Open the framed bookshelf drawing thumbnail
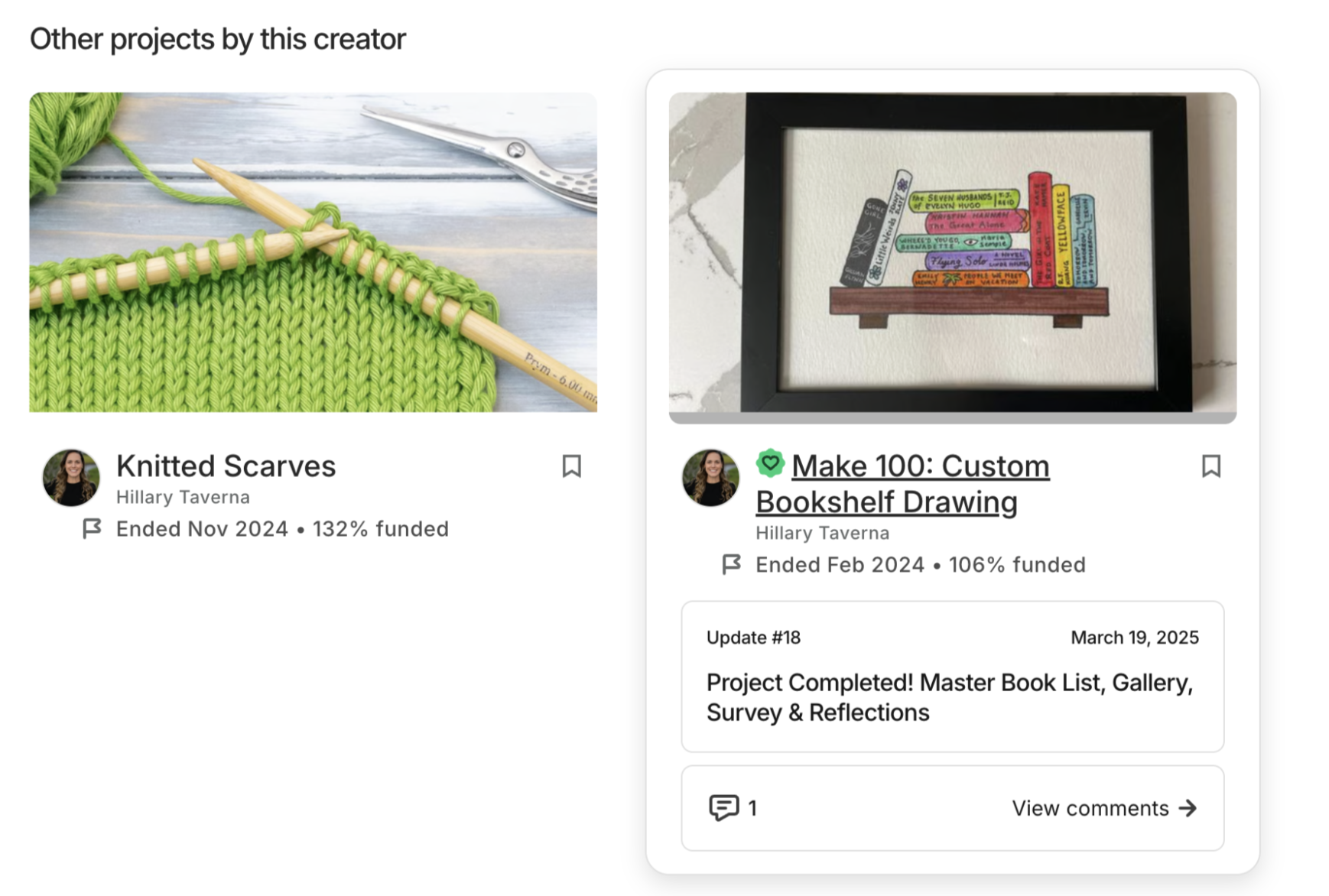The width and height of the screenshot is (1329, 896). pyautogui.click(x=952, y=258)
